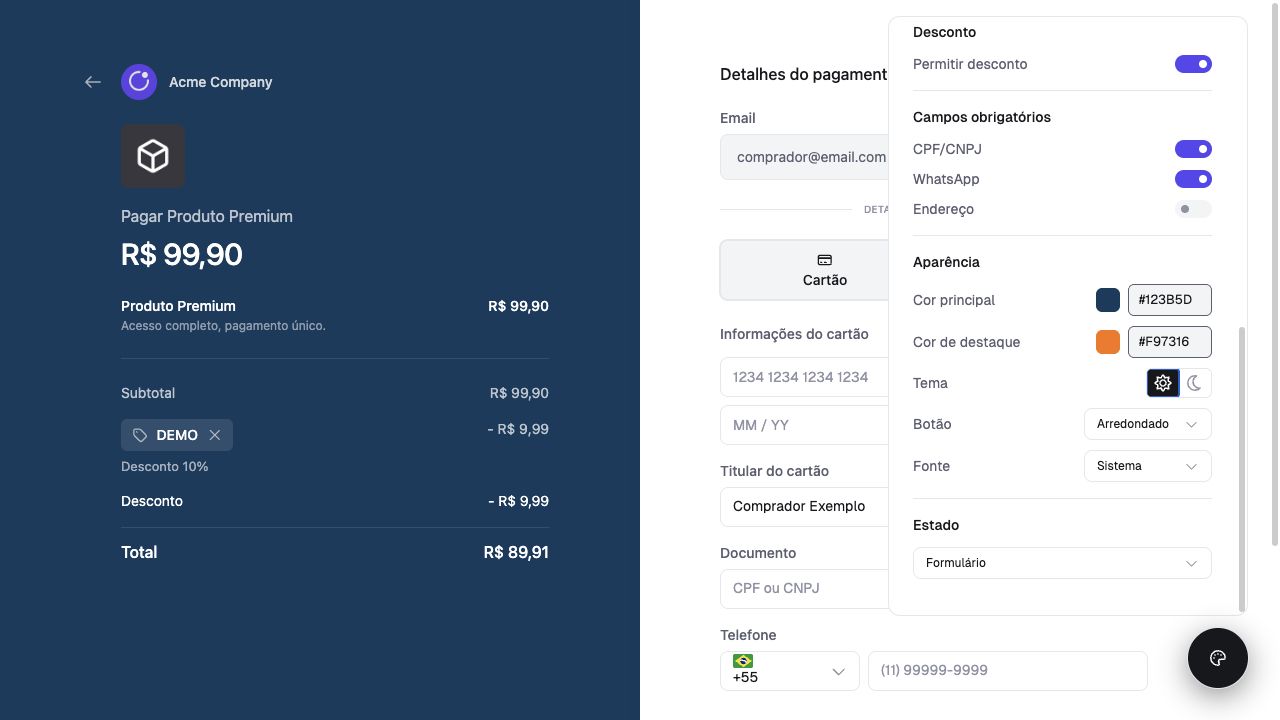Select the dark theme moon icon

tap(1195, 383)
